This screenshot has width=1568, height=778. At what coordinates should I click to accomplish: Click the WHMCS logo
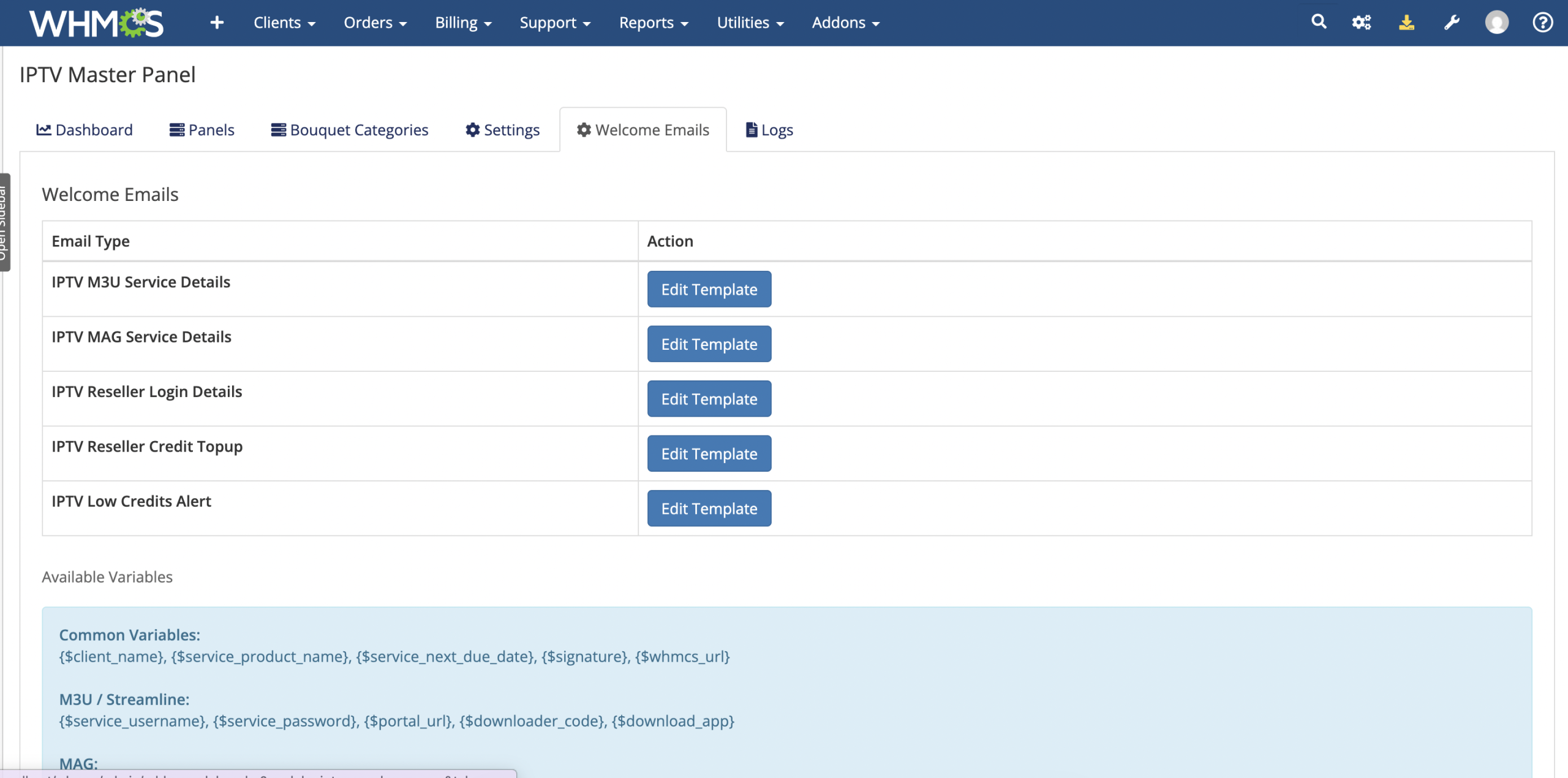tap(96, 23)
